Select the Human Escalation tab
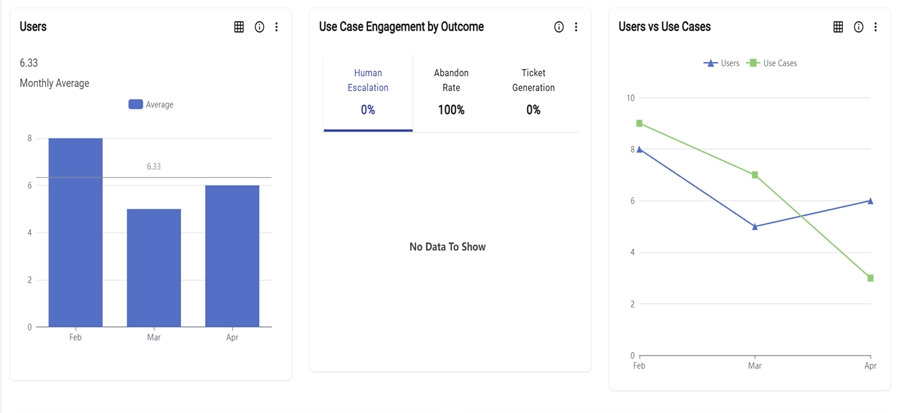Screen dimensions: 900x413 [x=368, y=91]
